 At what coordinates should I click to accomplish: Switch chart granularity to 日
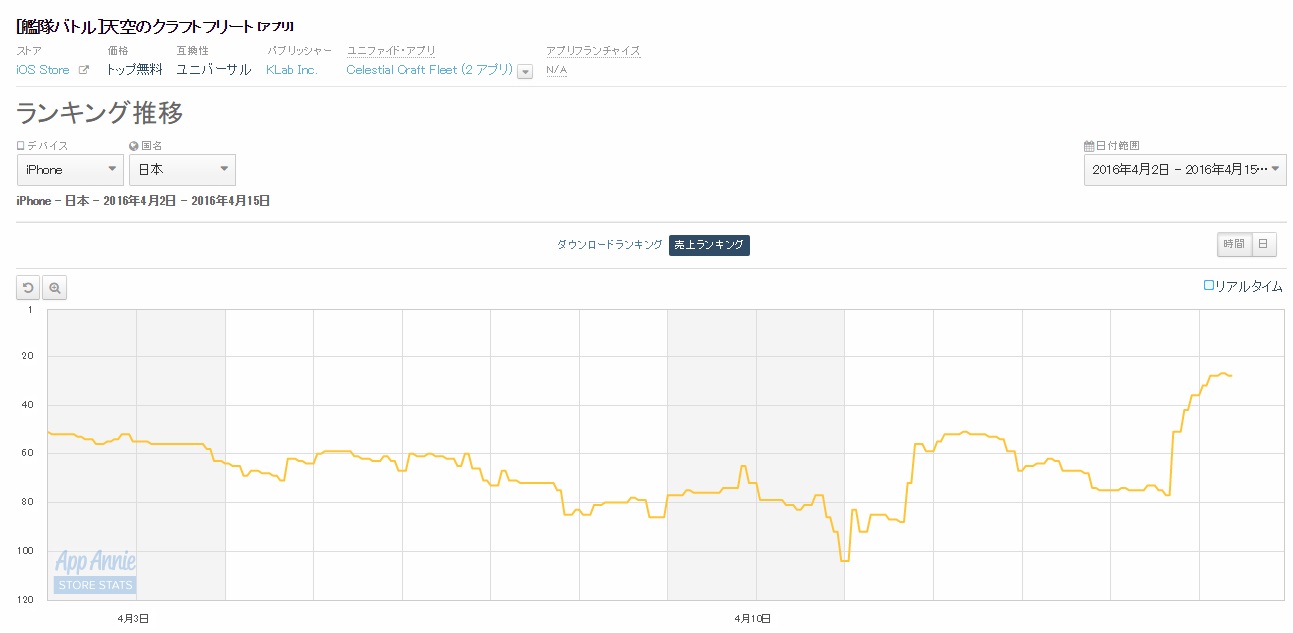point(1264,244)
